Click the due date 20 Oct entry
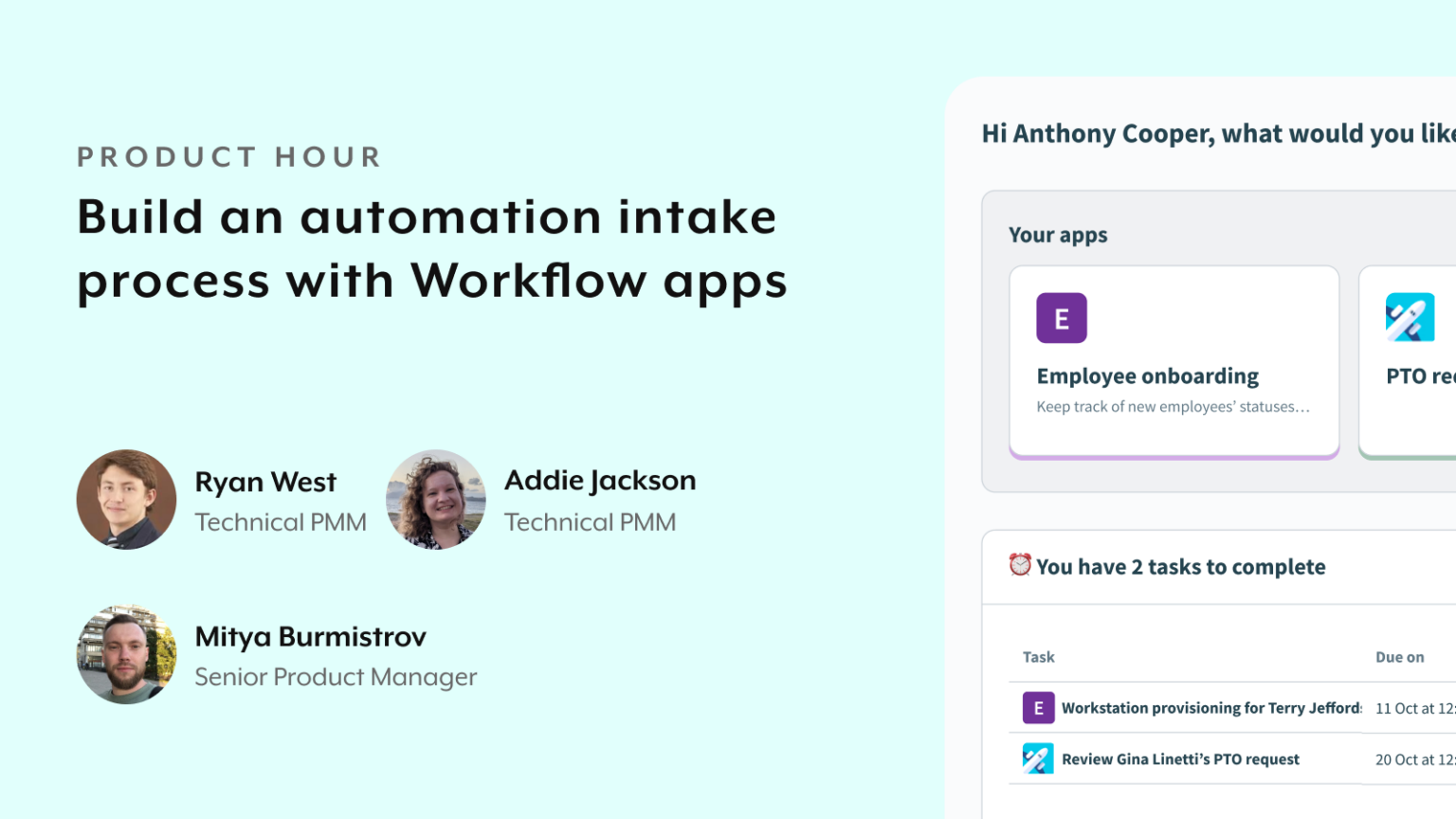 tap(1415, 758)
